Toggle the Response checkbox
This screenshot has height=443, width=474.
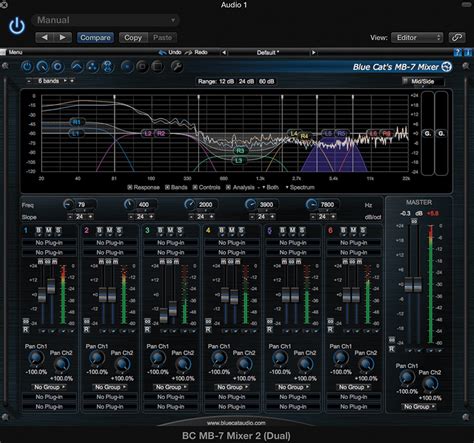tap(130, 187)
